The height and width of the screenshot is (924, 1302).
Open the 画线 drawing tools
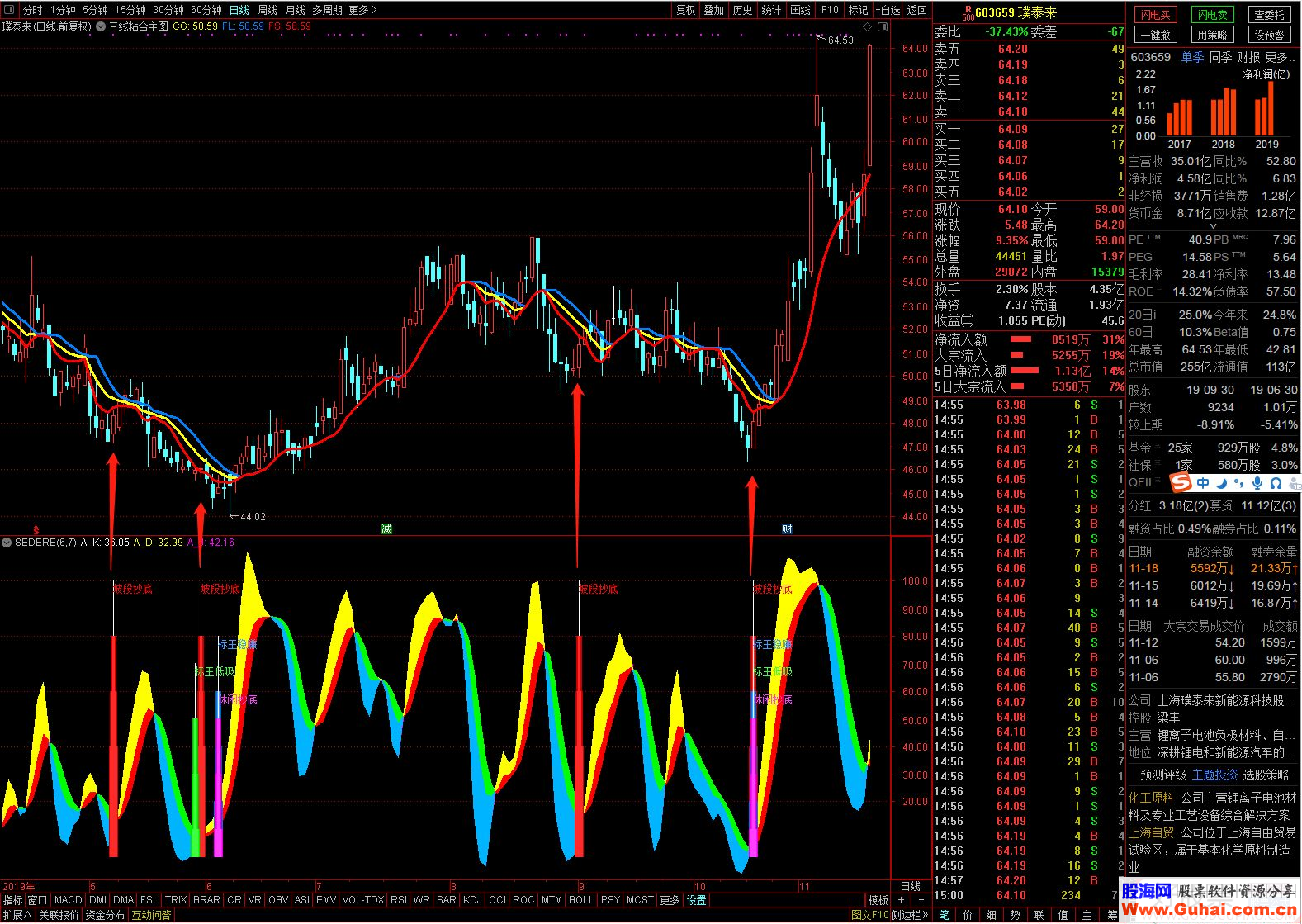click(x=801, y=10)
